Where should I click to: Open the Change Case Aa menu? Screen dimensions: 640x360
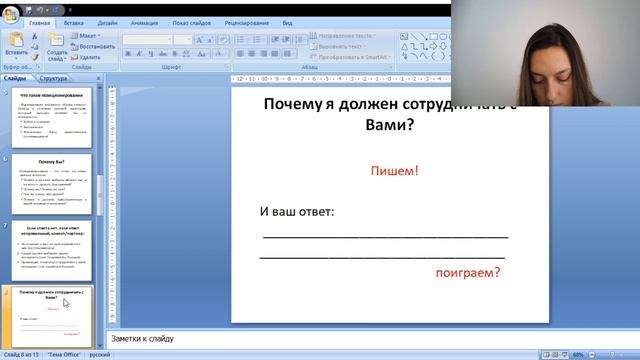pos(202,53)
